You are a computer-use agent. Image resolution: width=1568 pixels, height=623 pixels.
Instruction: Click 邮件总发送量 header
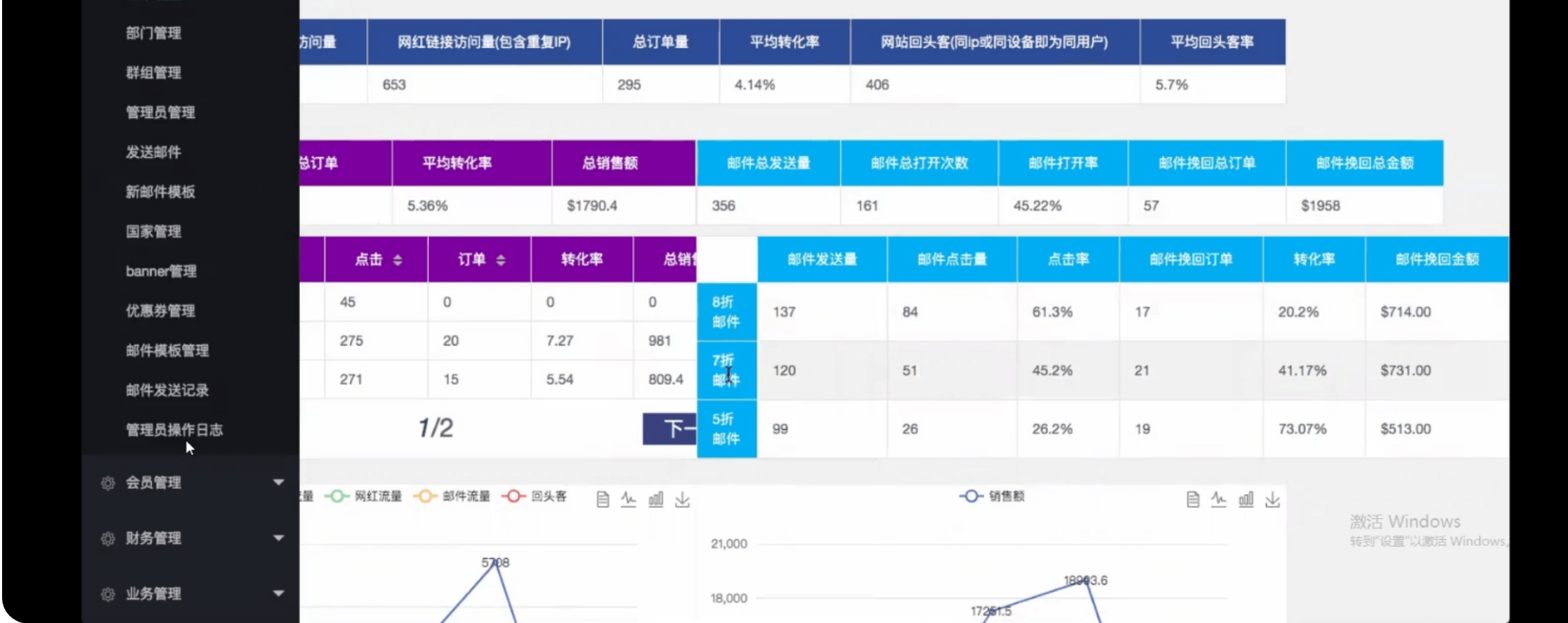point(769,163)
